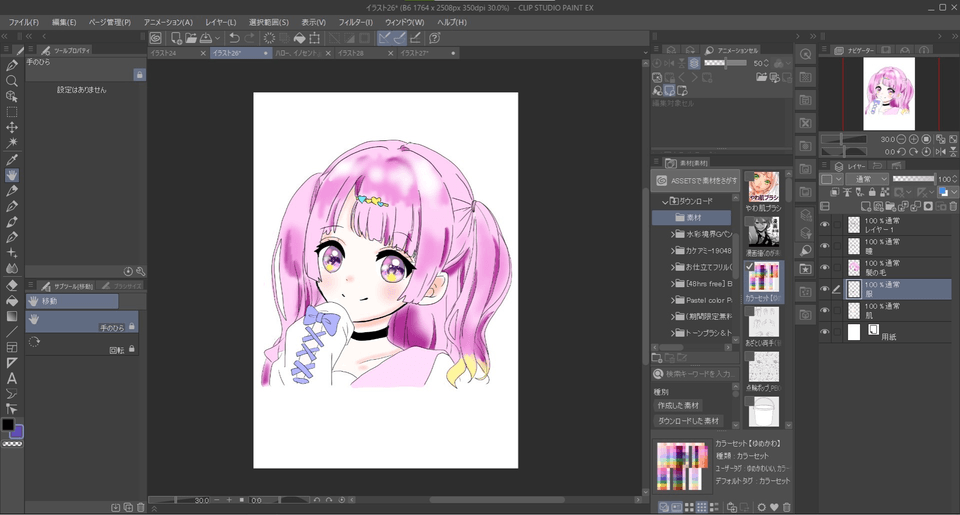
Task: Toggle the checkbox on the カラーセット material thumbnail
Action: [750, 266]
